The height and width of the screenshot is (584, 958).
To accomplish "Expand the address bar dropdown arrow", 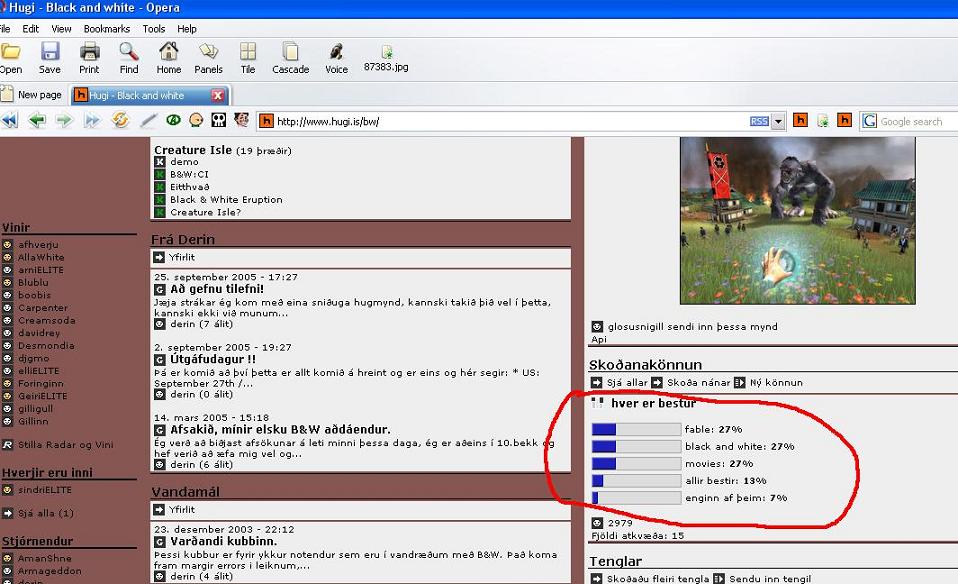I will pyautogui.click(x=778, y=122).
